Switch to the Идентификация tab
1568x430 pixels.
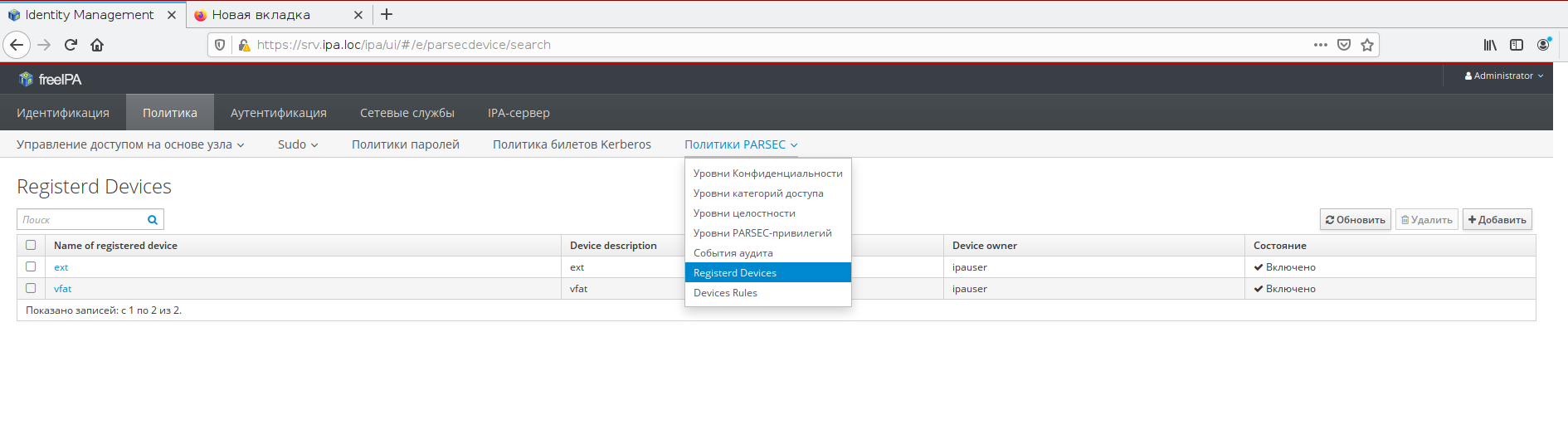(63, 113)
